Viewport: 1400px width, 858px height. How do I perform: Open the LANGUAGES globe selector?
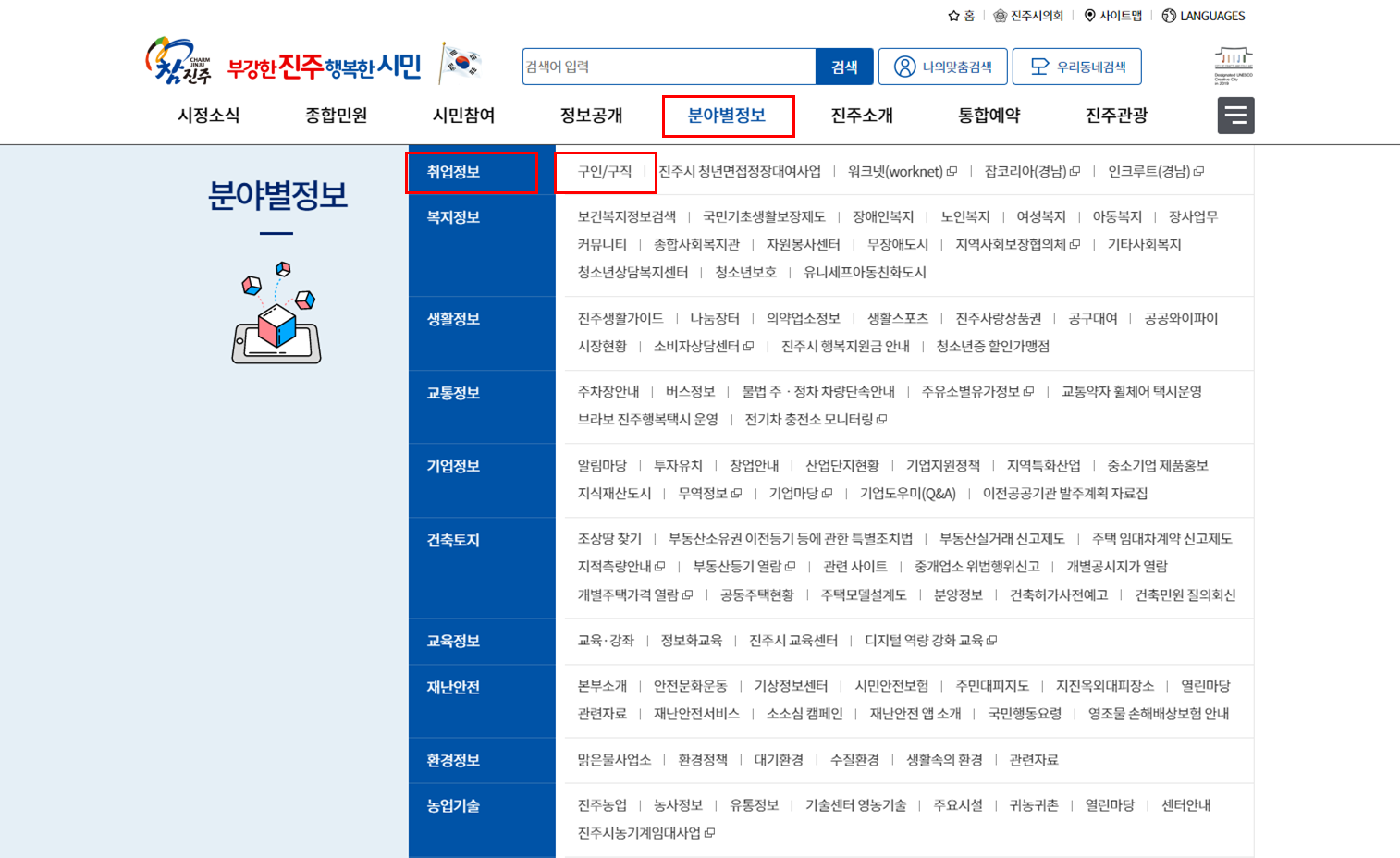pos(1204,16)
